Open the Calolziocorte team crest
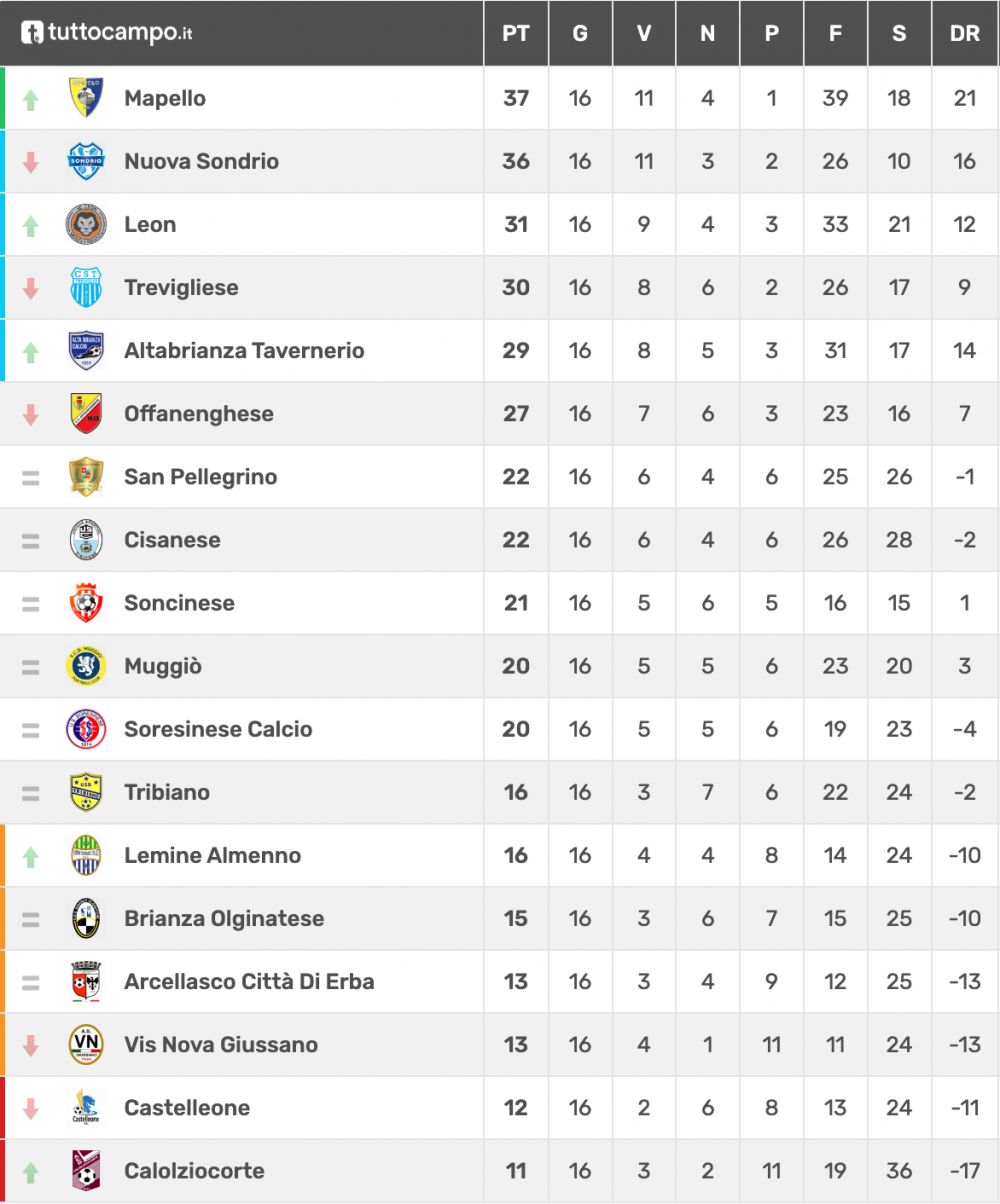The image size is (1000, 1204). tap(86, 1170)
